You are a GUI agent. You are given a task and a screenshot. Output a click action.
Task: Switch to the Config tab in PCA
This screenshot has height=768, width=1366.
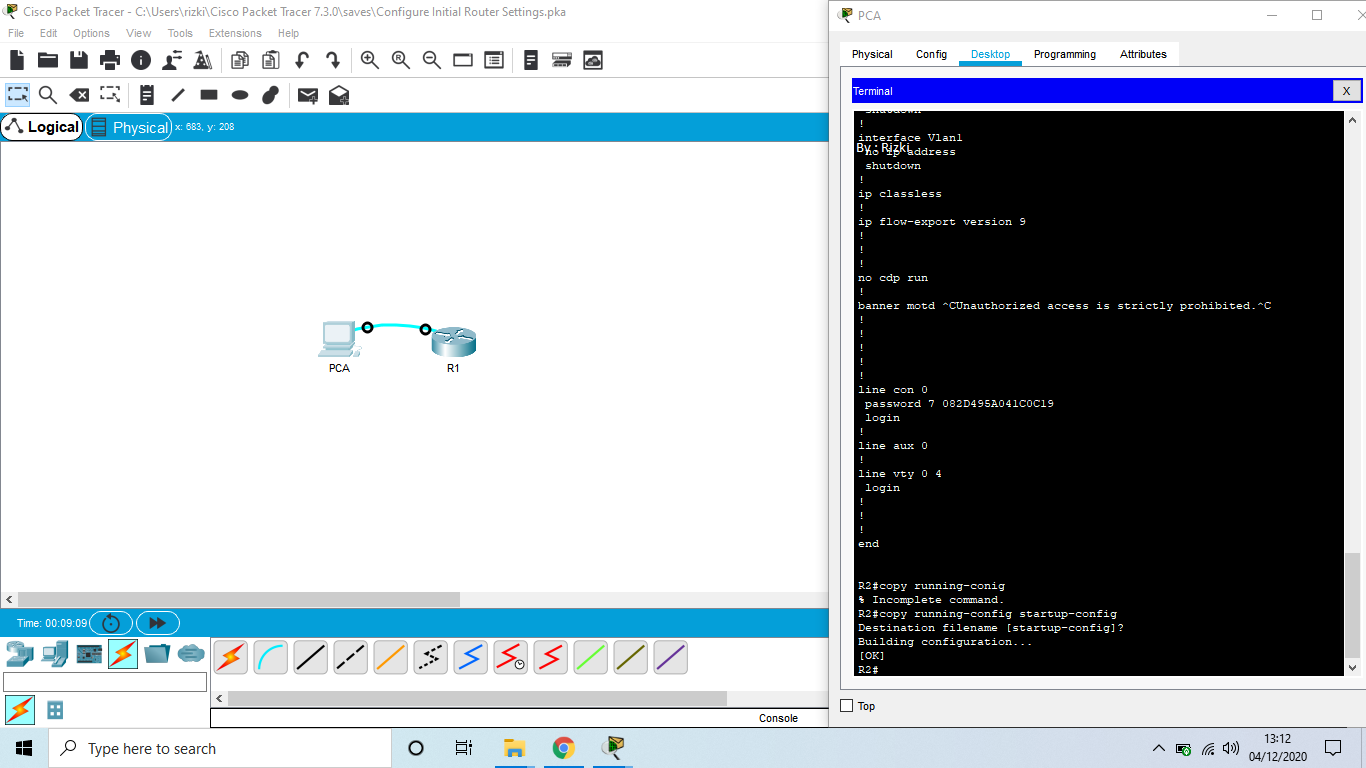coord(931,54)
